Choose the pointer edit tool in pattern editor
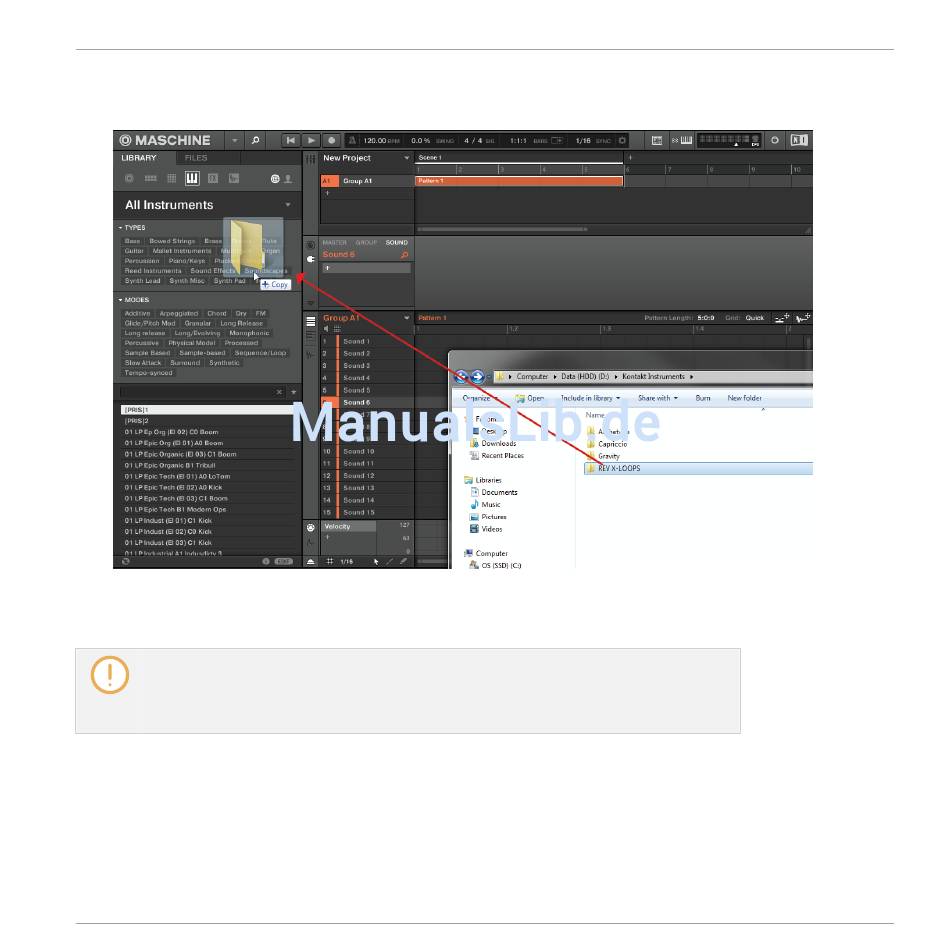Viewport: 950px width, 951px height. [x=376, y=562]
